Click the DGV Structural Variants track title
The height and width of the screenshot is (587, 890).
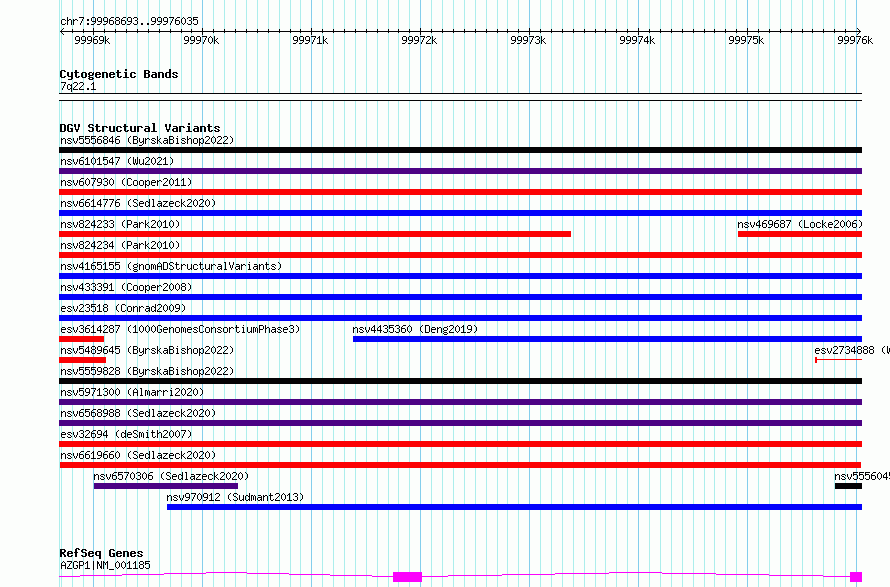tap(140, 128)
